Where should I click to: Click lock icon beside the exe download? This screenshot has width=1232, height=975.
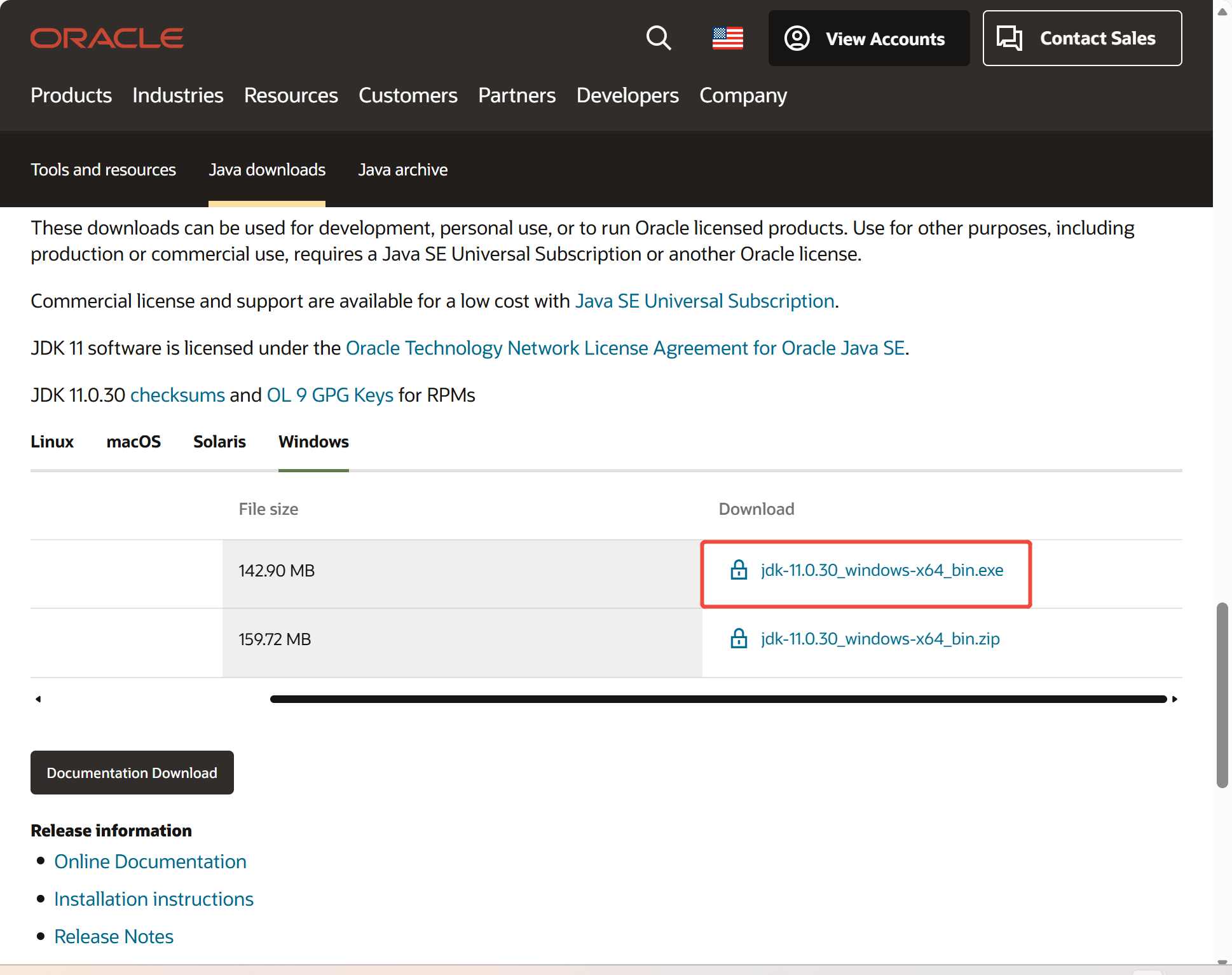point(739,570)
